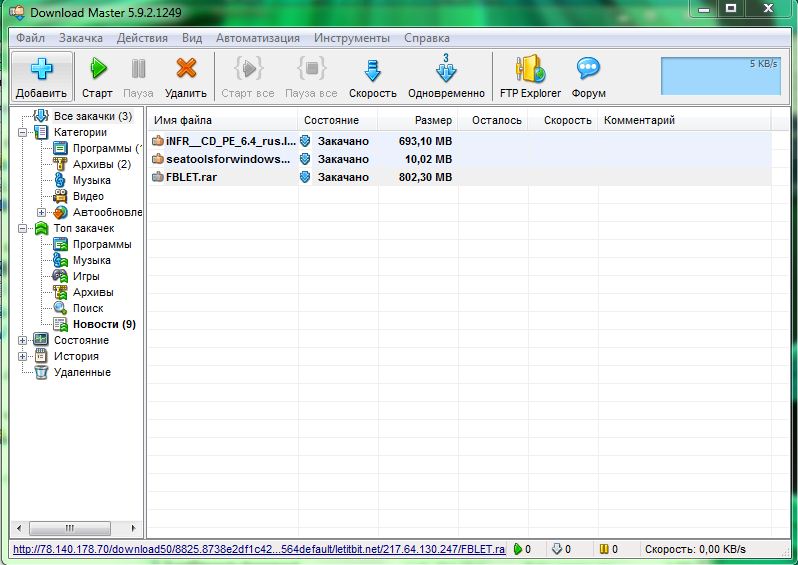
Task: Select the Удаленные trash category
Action: 82,372
